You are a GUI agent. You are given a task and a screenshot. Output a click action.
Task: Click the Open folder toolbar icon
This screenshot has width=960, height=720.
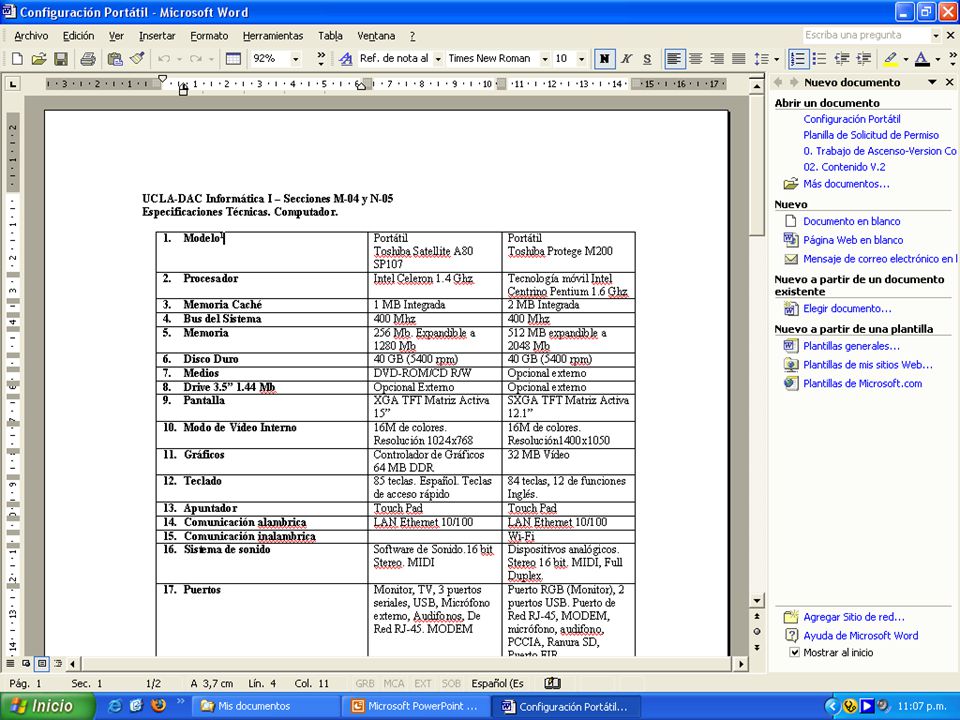pos(39,59)
